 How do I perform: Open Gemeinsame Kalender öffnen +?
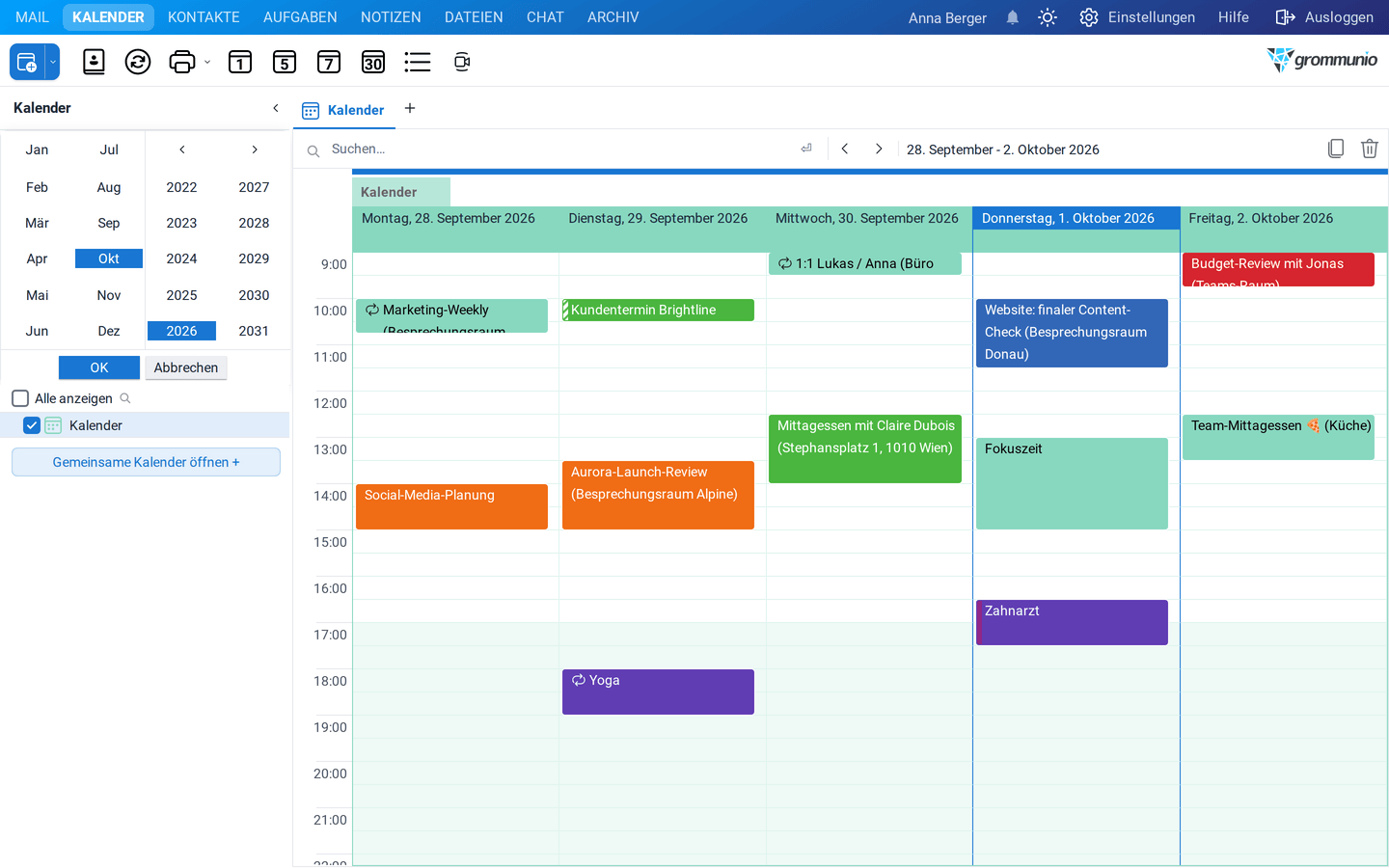[x=146, y=462]
